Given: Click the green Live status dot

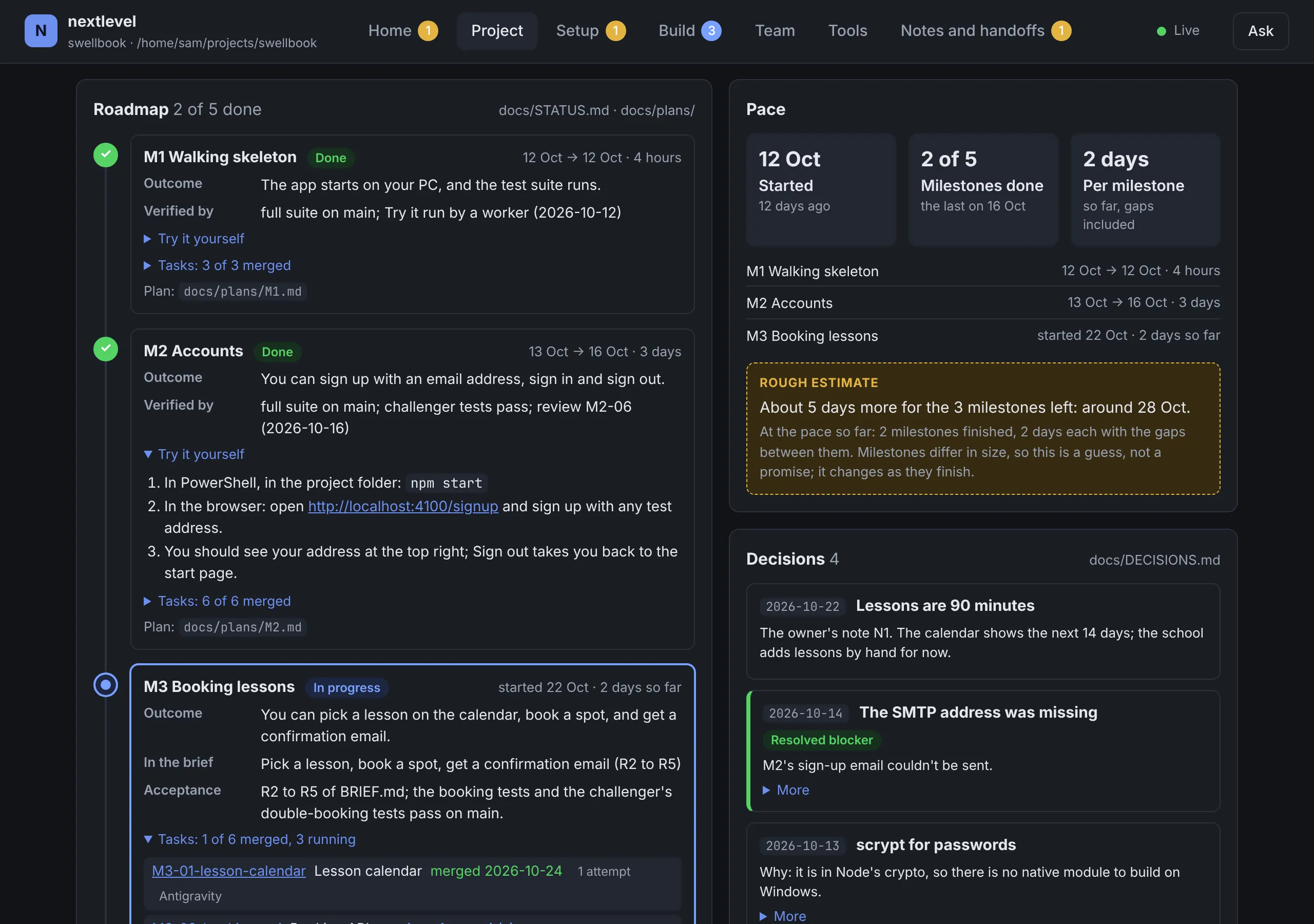Looking at the screenshot, I should (1161, 31).
